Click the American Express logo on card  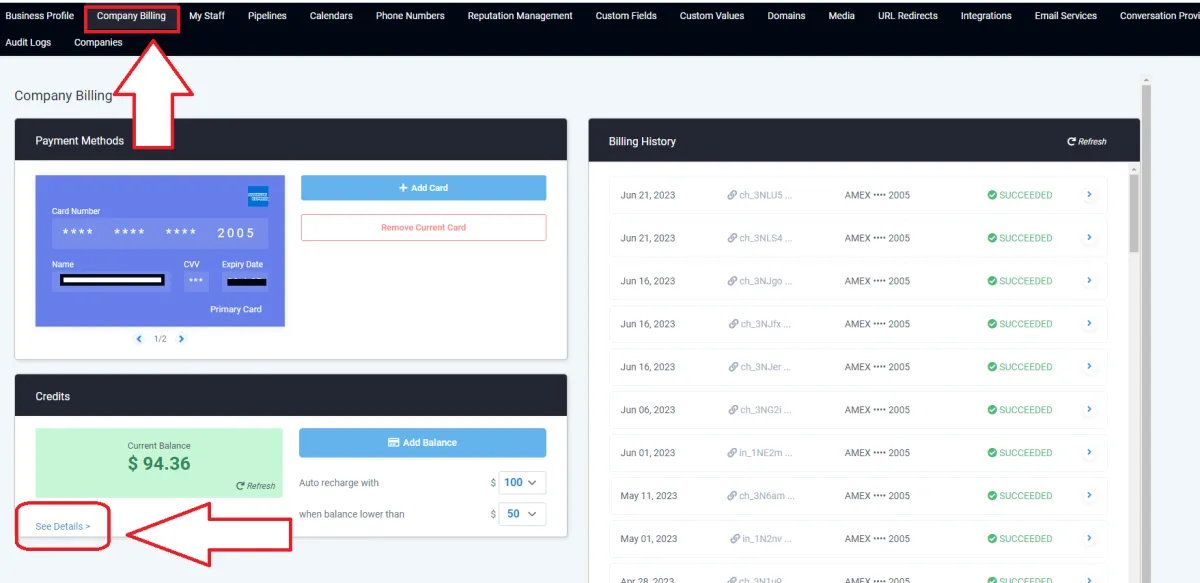[258, 196]
